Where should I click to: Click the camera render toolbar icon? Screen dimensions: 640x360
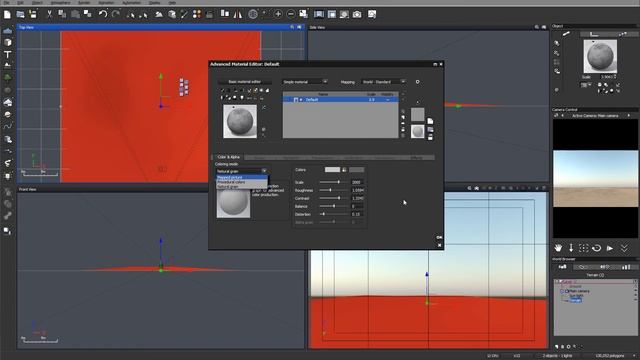(357, 14)
